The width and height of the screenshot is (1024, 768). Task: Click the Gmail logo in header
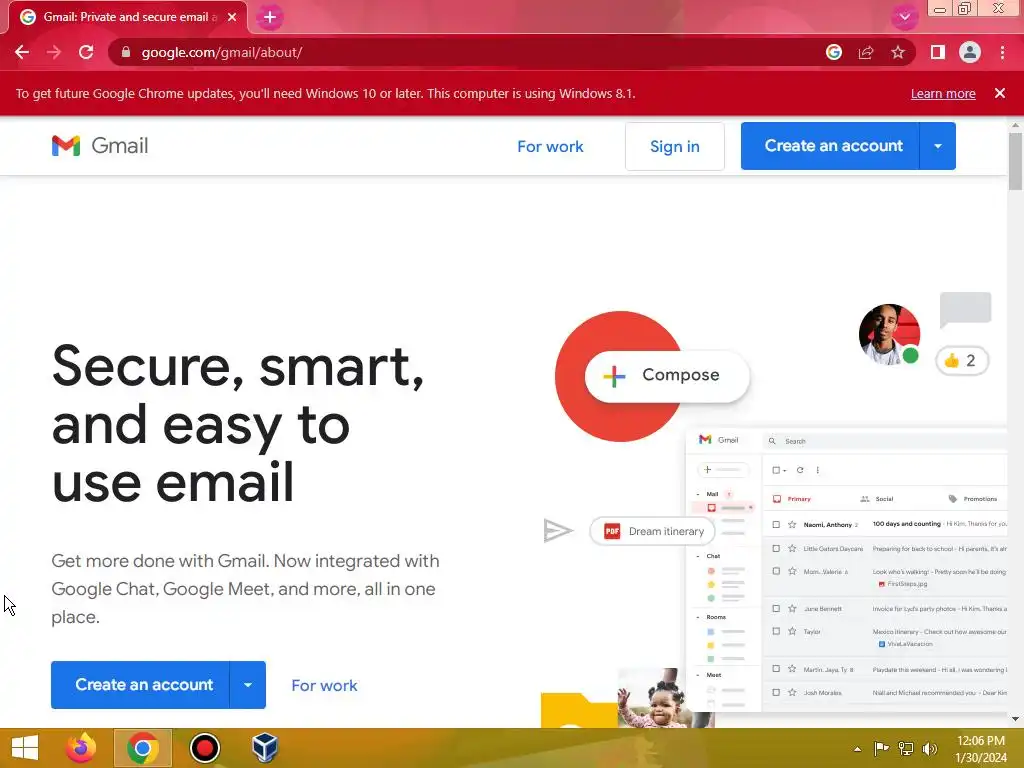coord(100,146)
